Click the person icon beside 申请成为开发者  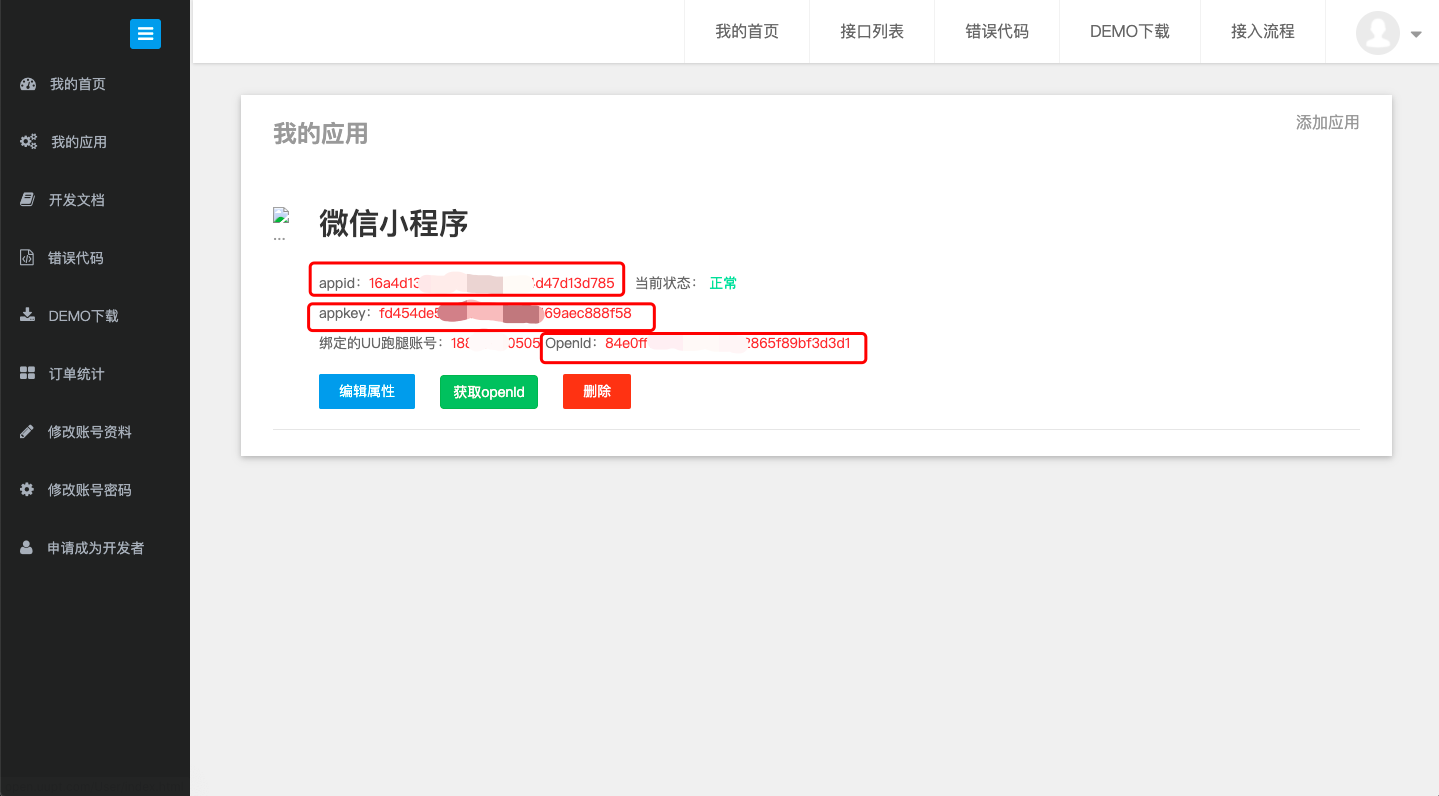pyautogui.click(x=27, y=548)
